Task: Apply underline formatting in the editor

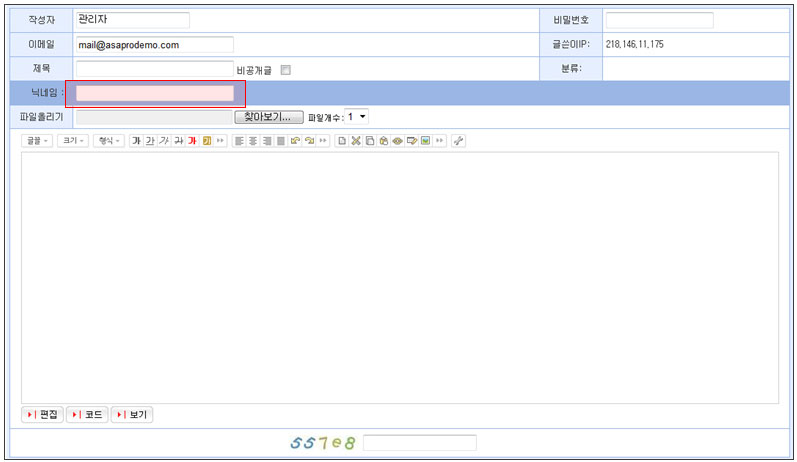Action: coord(150,141)
